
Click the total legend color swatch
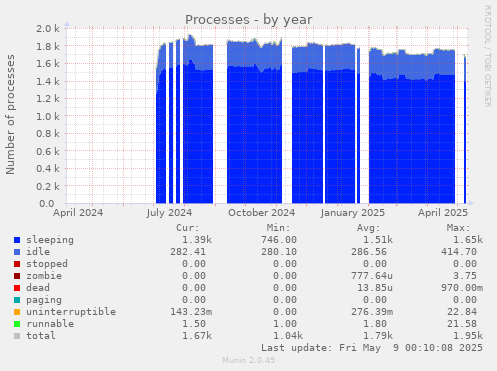[x=17, y=336]
